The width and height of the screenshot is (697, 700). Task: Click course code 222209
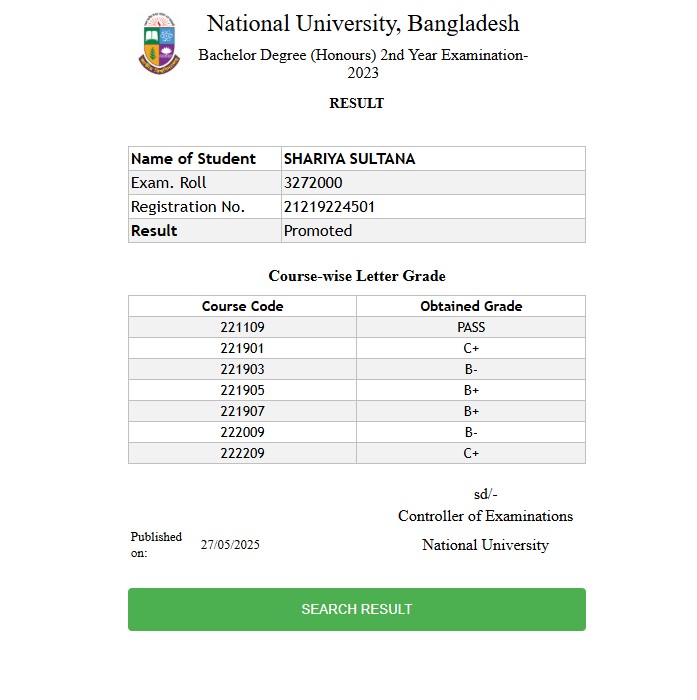[242, 453]
